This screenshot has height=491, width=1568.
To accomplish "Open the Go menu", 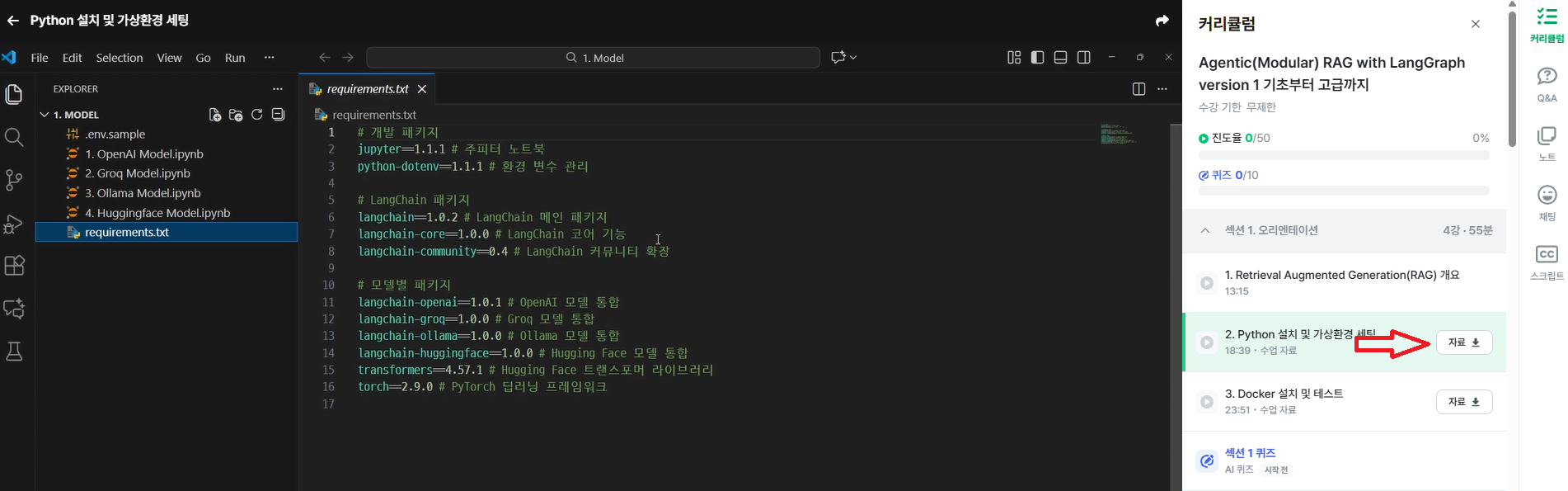I will [203, 58].
